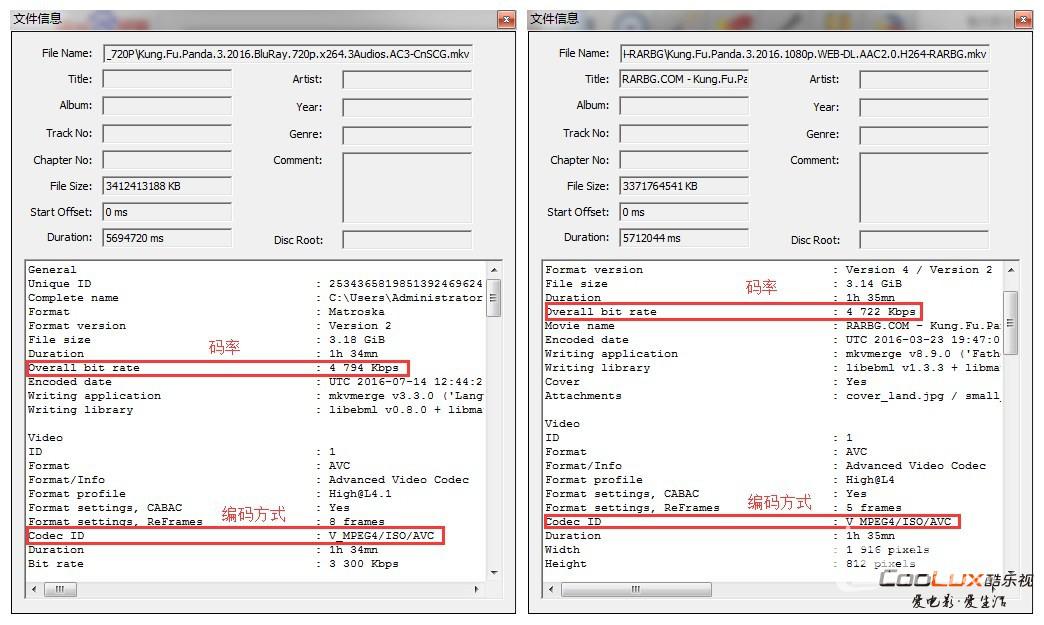
Task: Select the Unique ID line in left pane
Action: pyautogui.click(x=256, y=284)
